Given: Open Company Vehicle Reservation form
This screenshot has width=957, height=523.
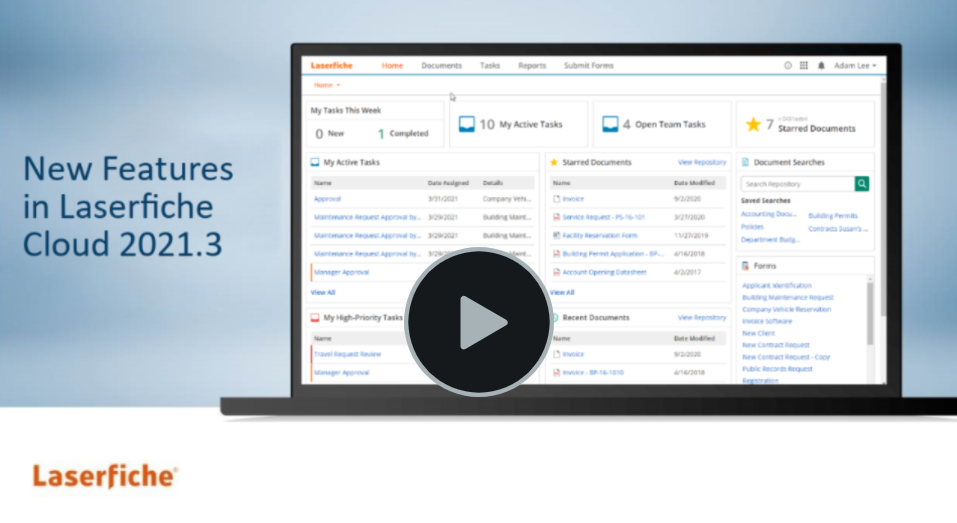Looking at the screenshot, I should tap(786, 309).
